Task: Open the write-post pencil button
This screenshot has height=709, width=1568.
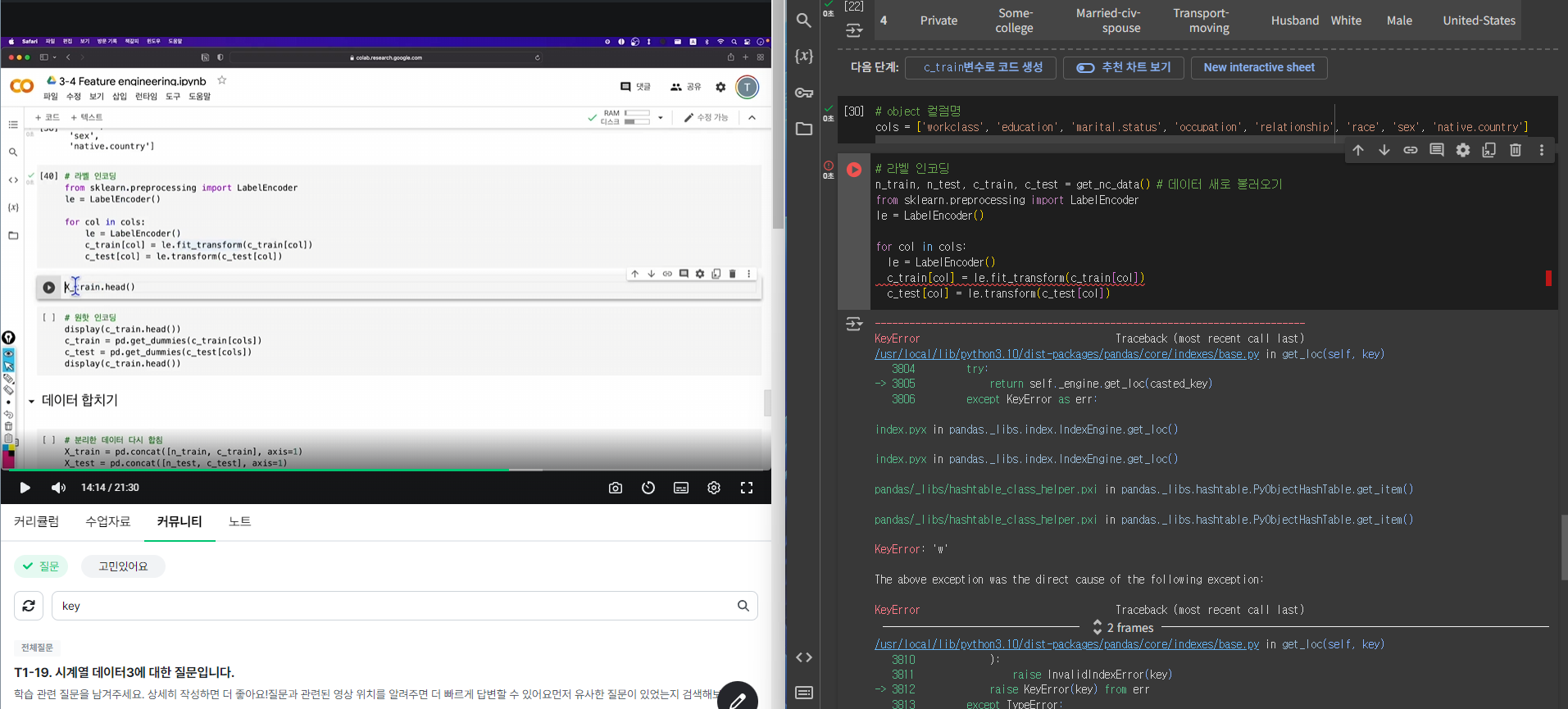Action: pyautogui.click(x=738, y=697)
